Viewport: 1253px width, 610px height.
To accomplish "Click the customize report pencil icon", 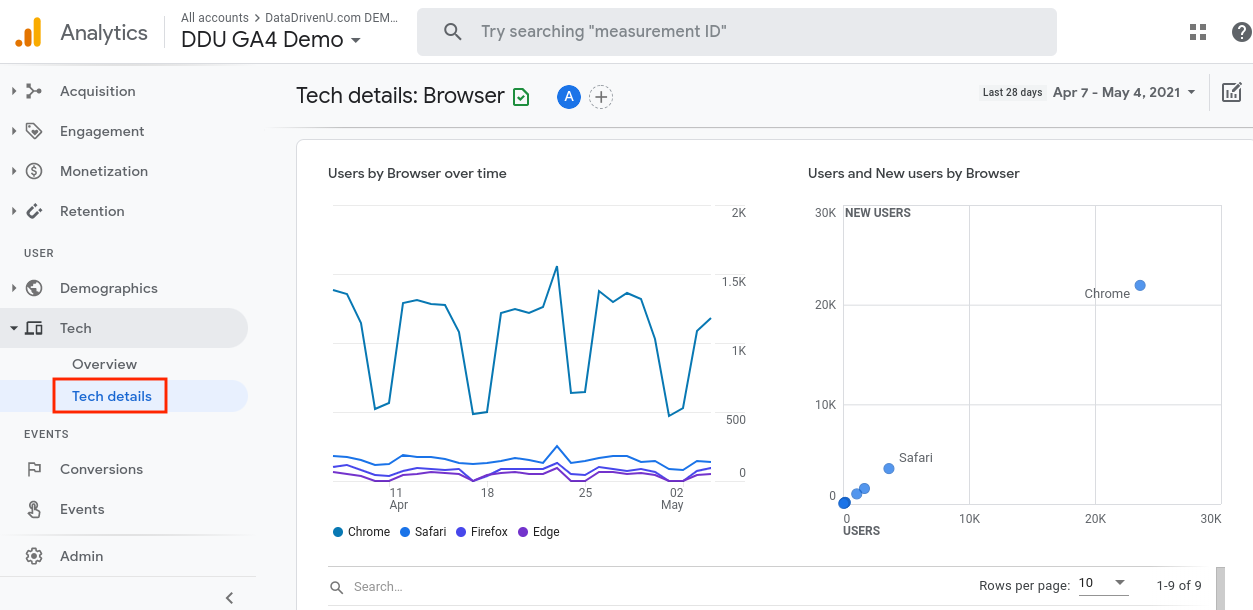I will click(1232, 93).
